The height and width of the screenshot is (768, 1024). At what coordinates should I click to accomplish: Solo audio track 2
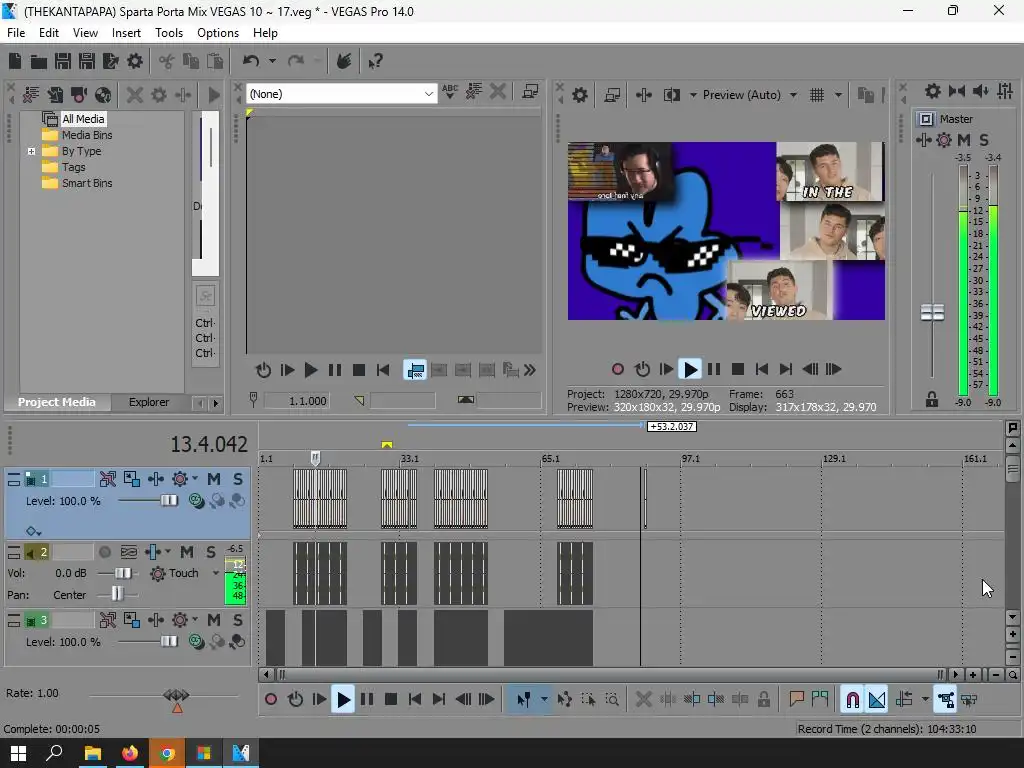point(211,552)
